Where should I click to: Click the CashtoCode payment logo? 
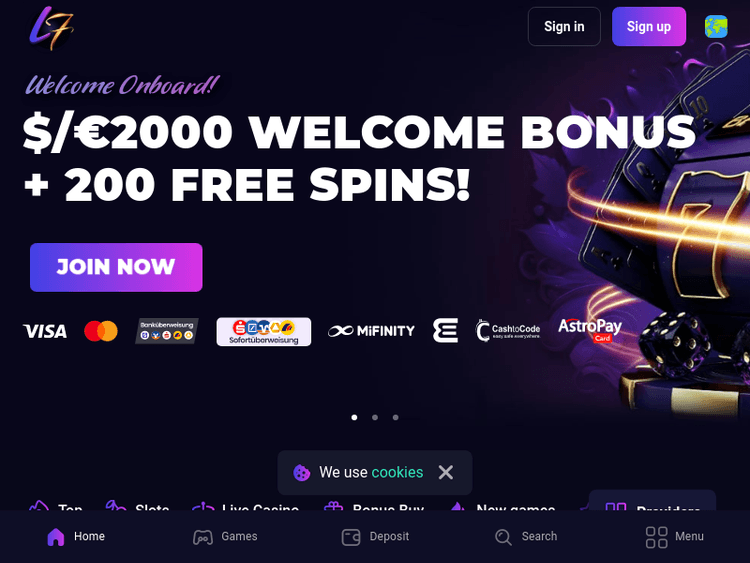pyautogui.click(x=508, y=331)
